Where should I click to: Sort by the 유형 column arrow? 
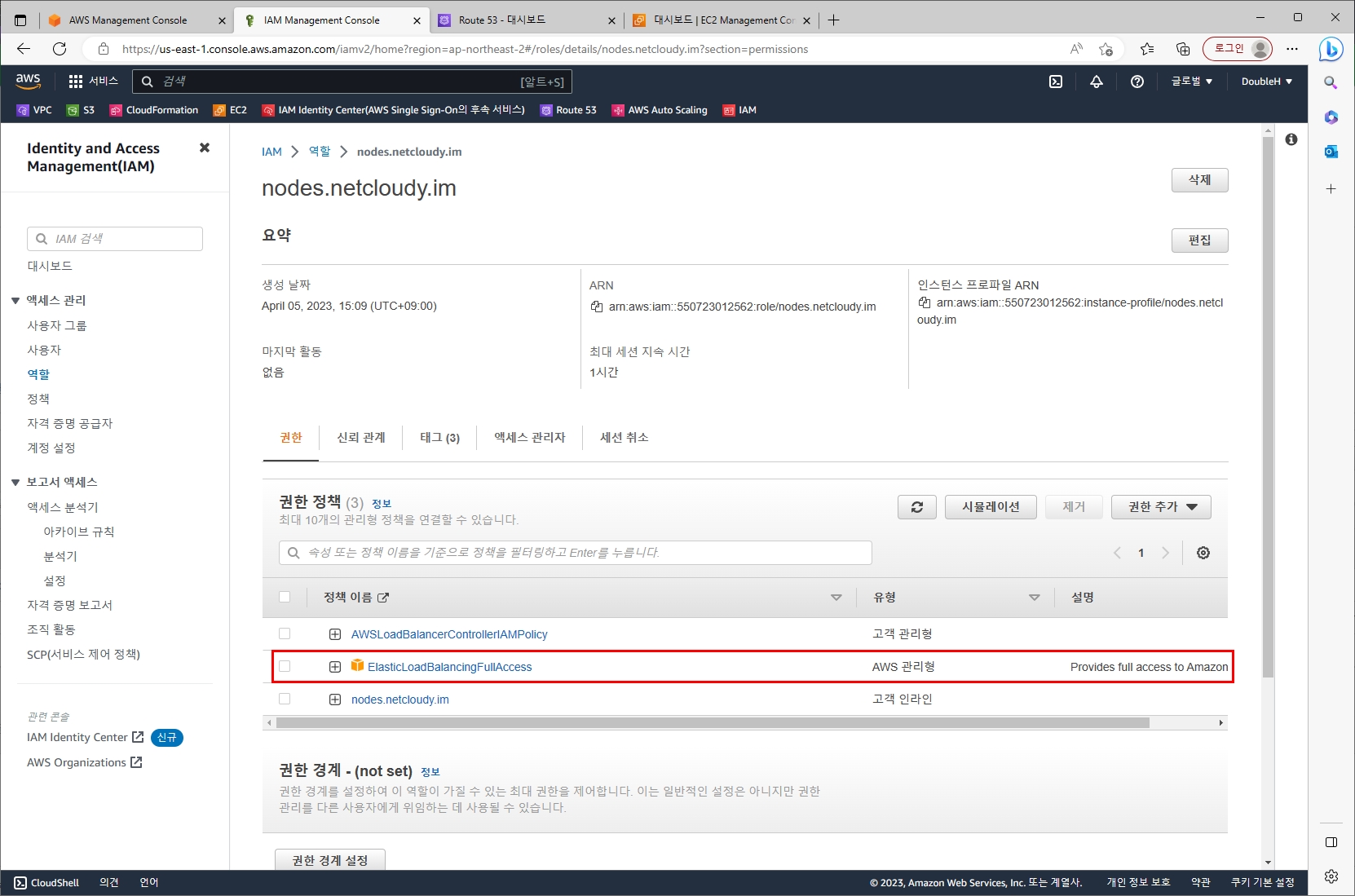click(1035, 598)
